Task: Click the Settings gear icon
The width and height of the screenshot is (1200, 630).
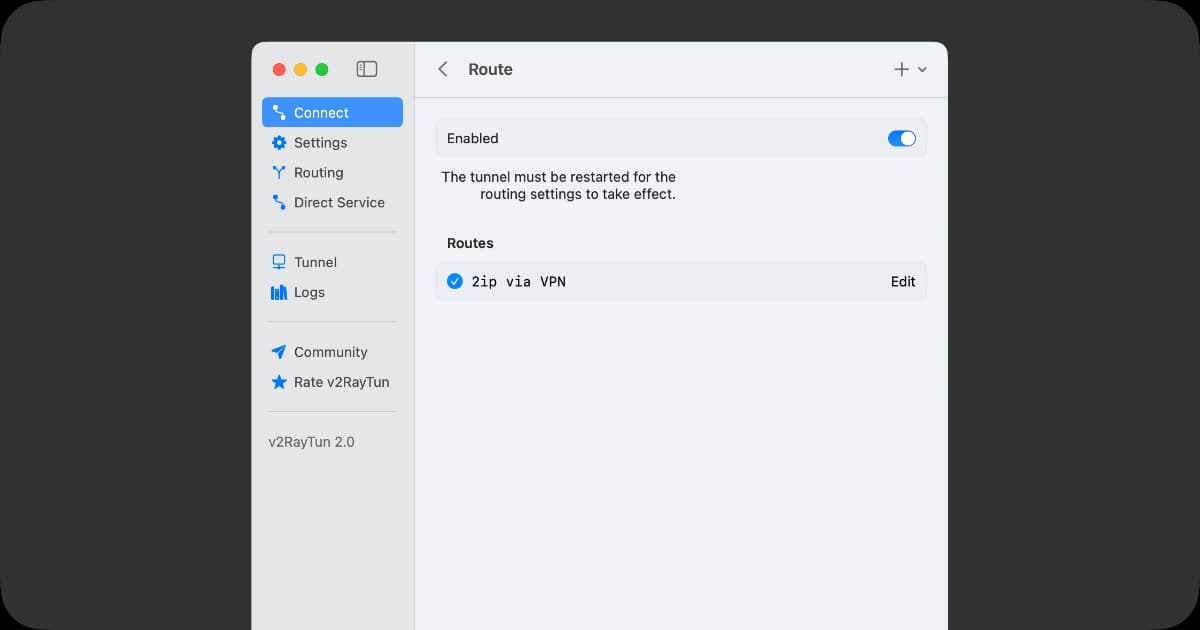Action: coord(279,143)
